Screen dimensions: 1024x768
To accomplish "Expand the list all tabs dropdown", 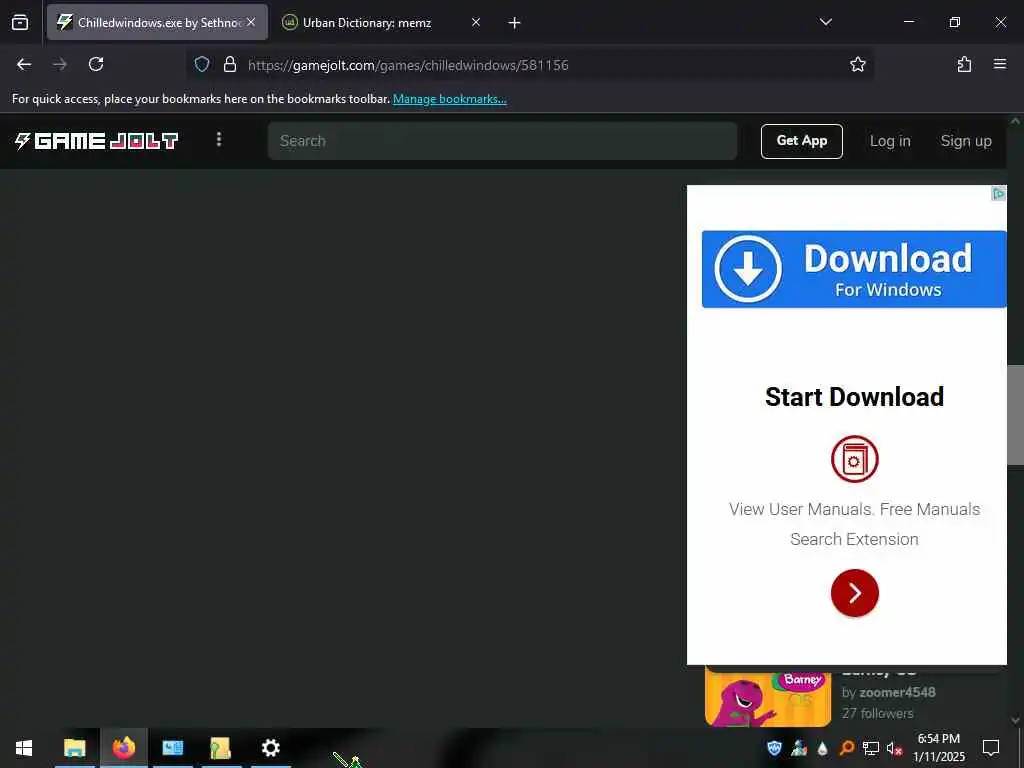I will click(x=825, y=22).
